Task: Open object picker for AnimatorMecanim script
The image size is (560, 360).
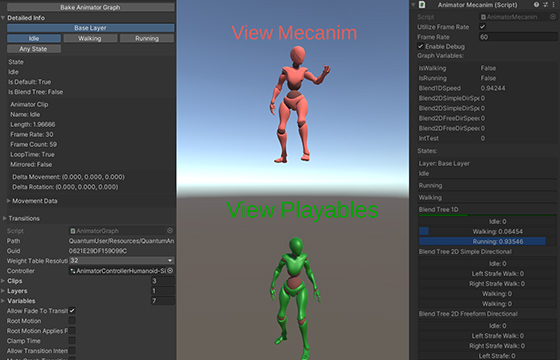Action: coord(553,17)
